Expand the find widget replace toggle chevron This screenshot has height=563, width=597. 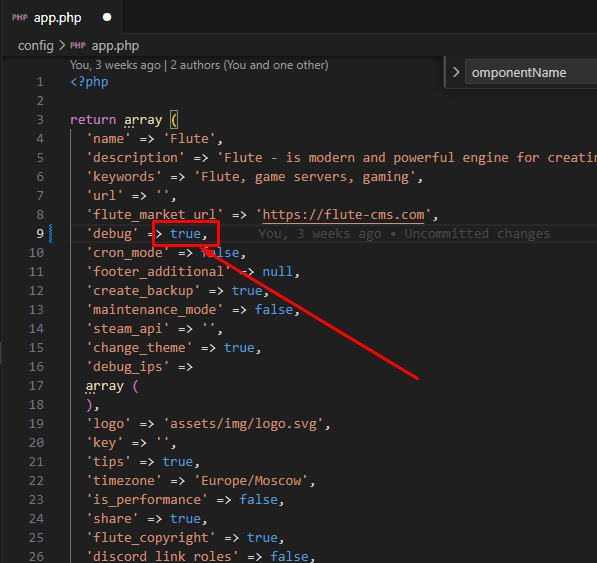tap(456, 72)
